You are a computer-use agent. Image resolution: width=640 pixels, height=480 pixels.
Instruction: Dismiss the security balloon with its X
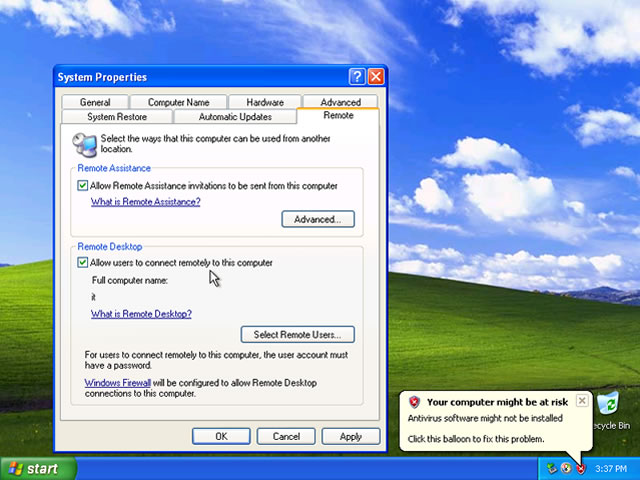(582, 401)
